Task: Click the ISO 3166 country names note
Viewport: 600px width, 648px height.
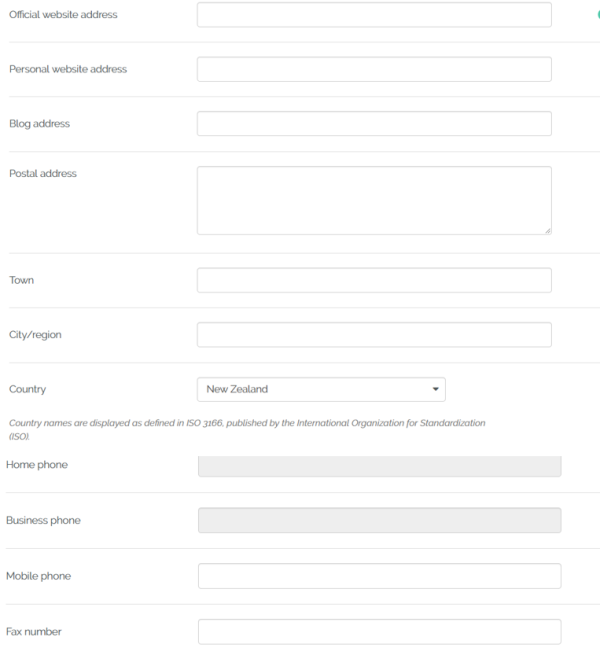Action: pyautogui.click(x=247, y=429)
